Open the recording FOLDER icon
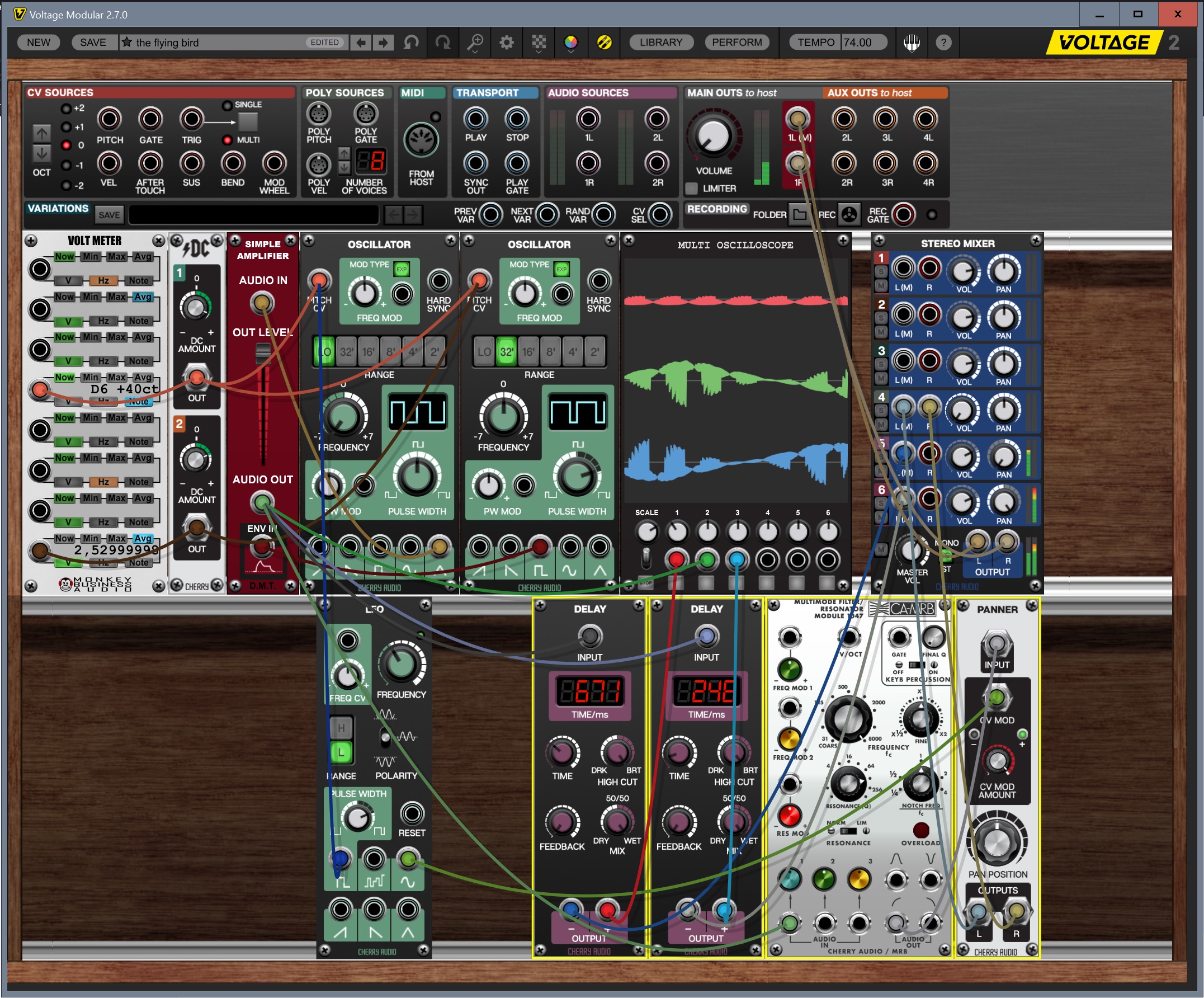Viewport: 1204px width, 998px height. pos(799,215)
